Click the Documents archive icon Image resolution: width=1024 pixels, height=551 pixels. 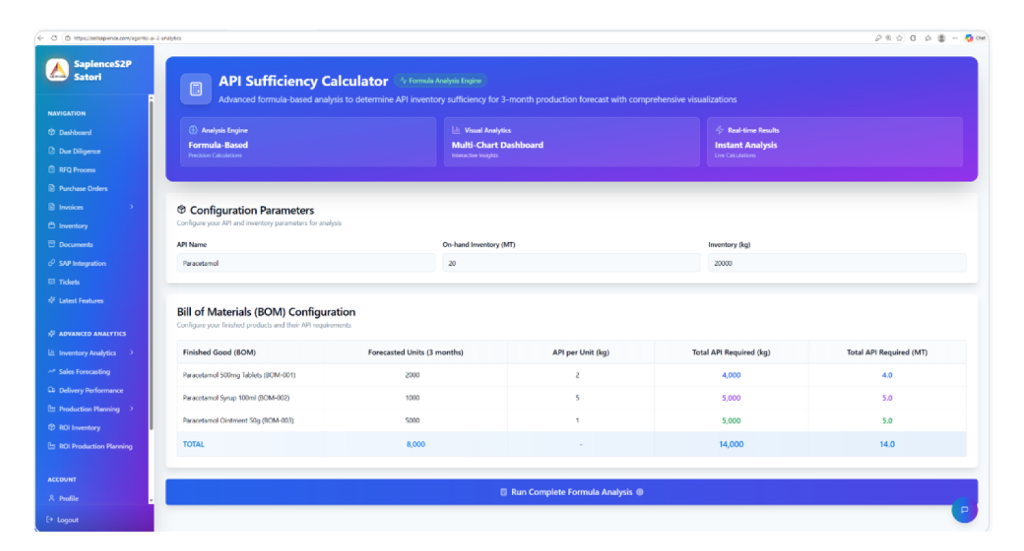pos(52,244)
